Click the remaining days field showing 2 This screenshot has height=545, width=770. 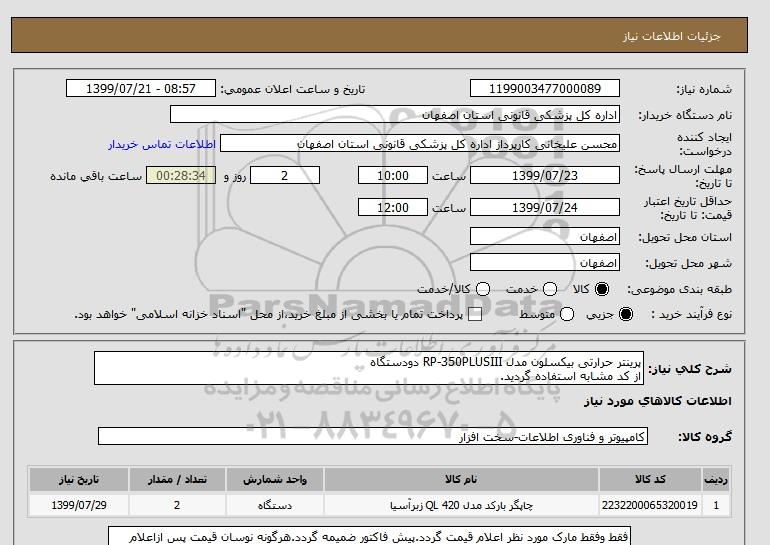(285, 175)
